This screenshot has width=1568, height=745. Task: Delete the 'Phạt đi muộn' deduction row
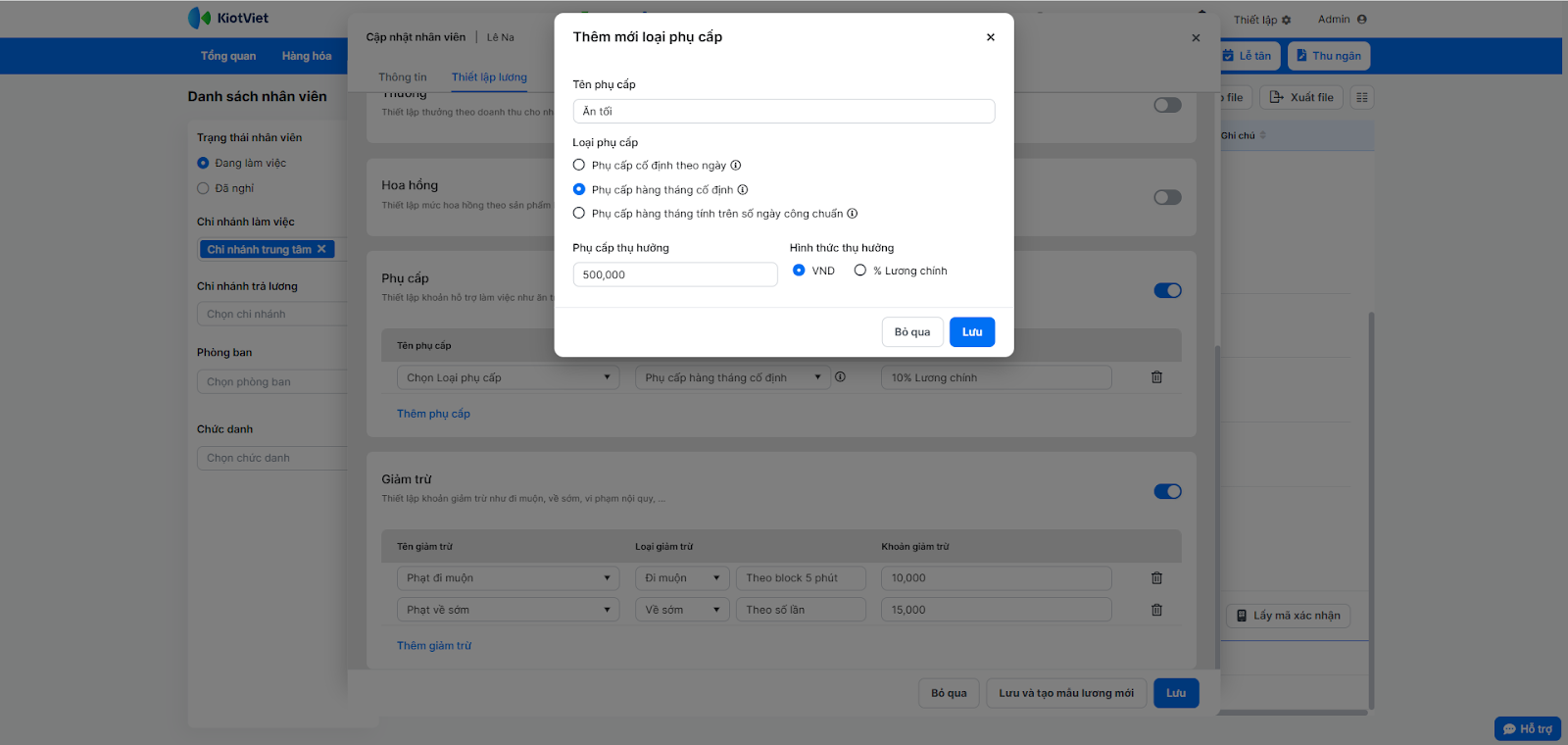(1156, 578)
